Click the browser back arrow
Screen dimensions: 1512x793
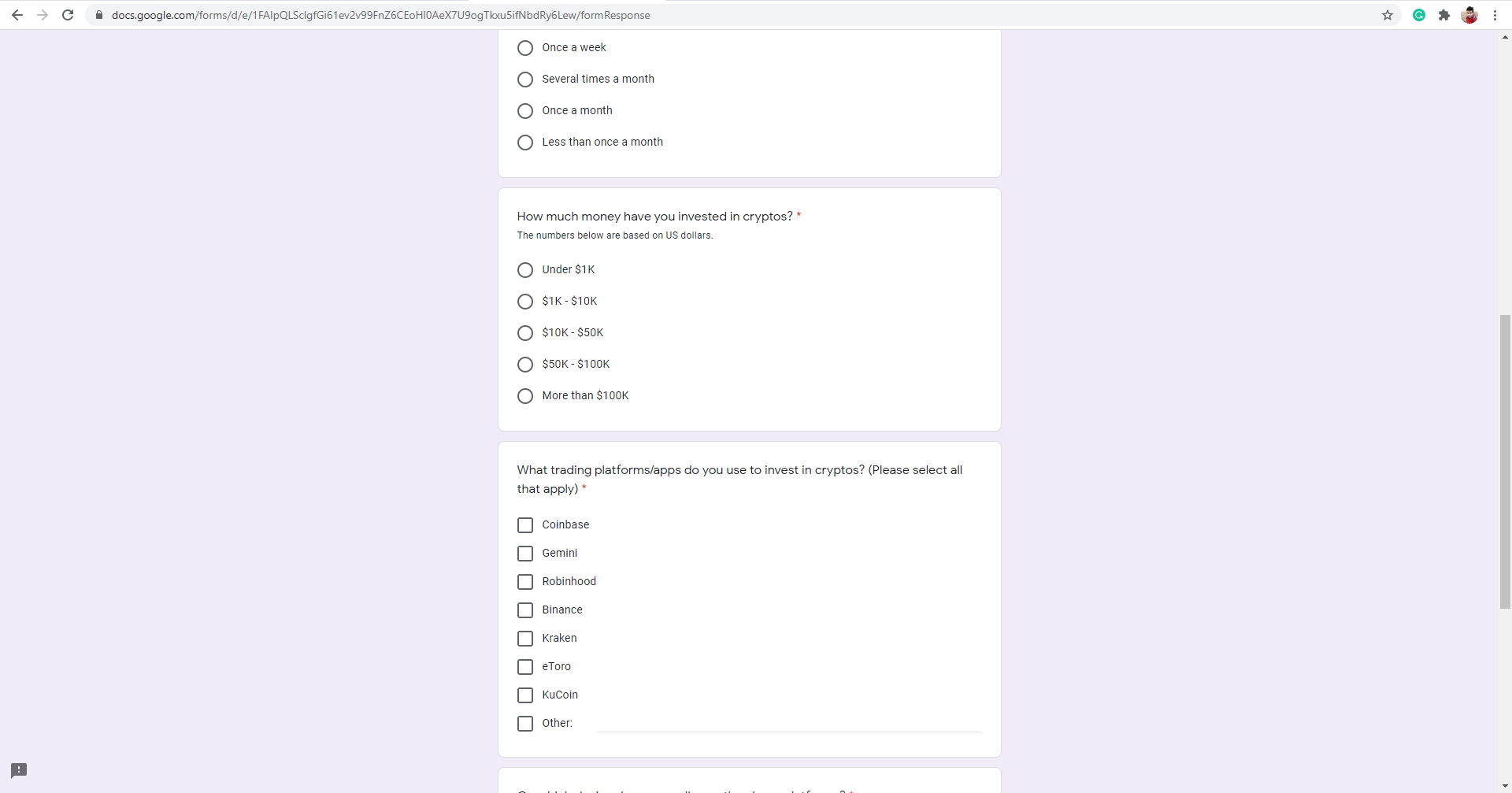pyautogui.click(x=17, y=15)
